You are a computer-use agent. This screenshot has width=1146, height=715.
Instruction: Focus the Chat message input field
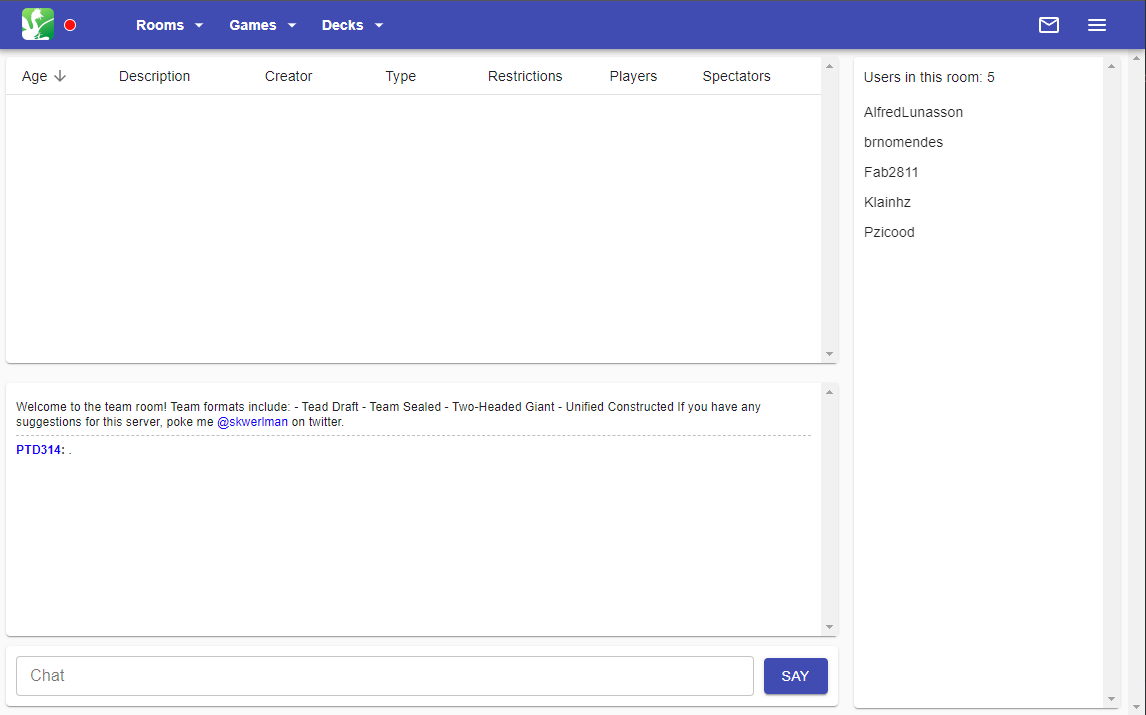coord(384,676)
